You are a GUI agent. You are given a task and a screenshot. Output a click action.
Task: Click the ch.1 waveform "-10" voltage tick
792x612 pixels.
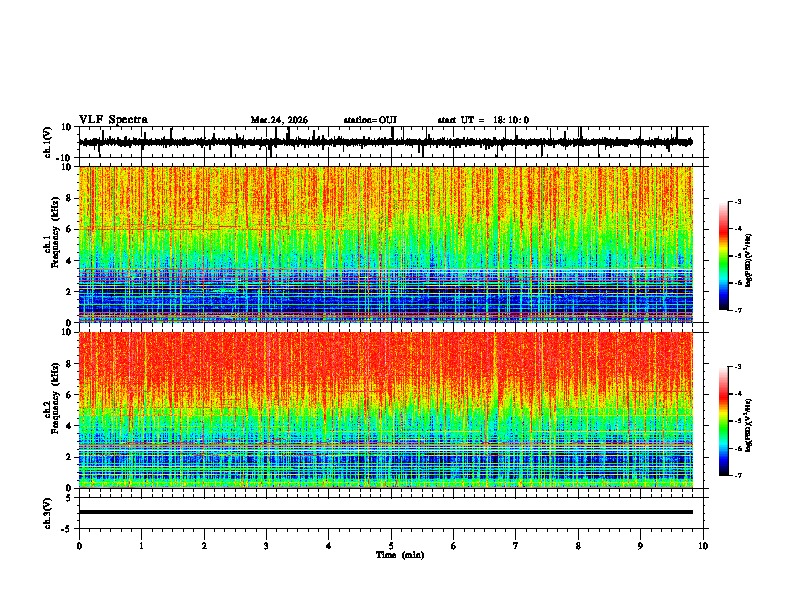tap(65, 158)
